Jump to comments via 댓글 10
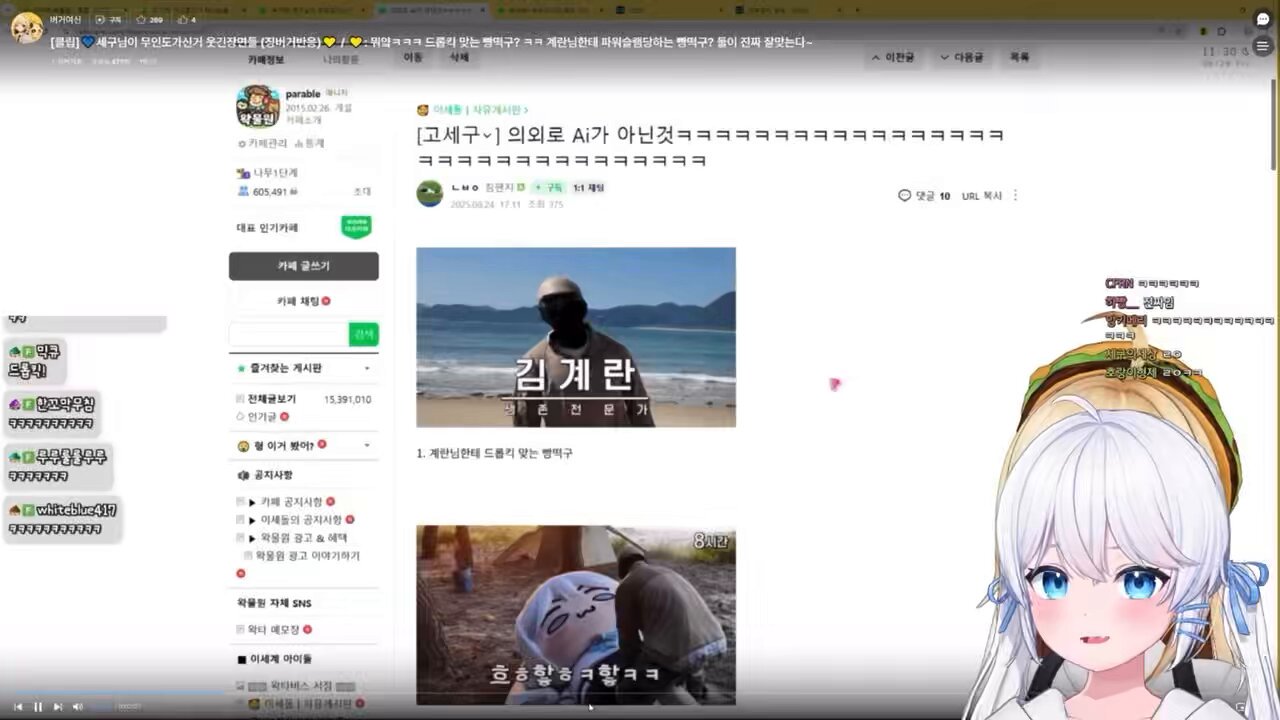This screenshot has width=1280, height=720. tap(925, 196)
